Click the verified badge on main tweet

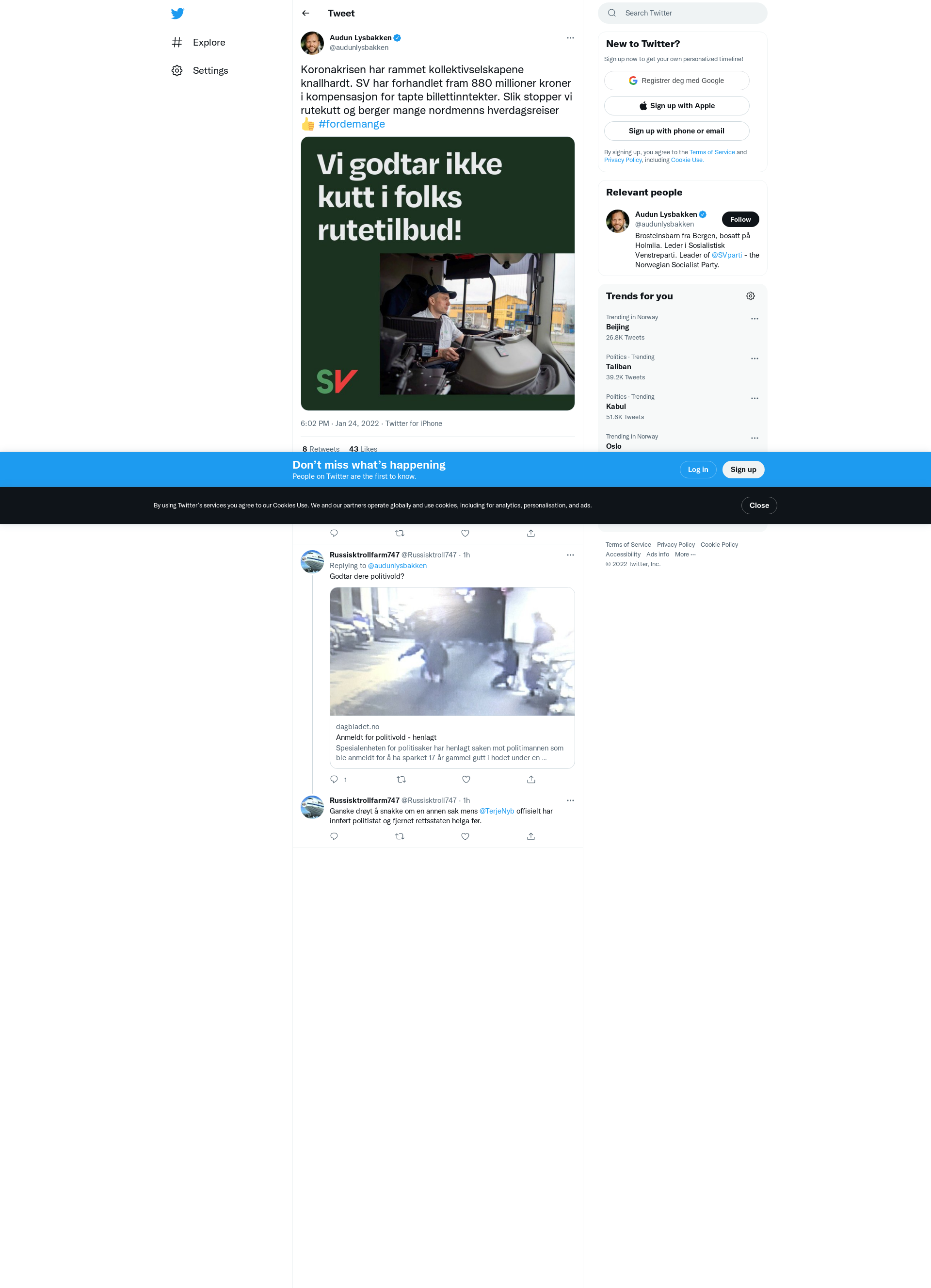(398, 38)
